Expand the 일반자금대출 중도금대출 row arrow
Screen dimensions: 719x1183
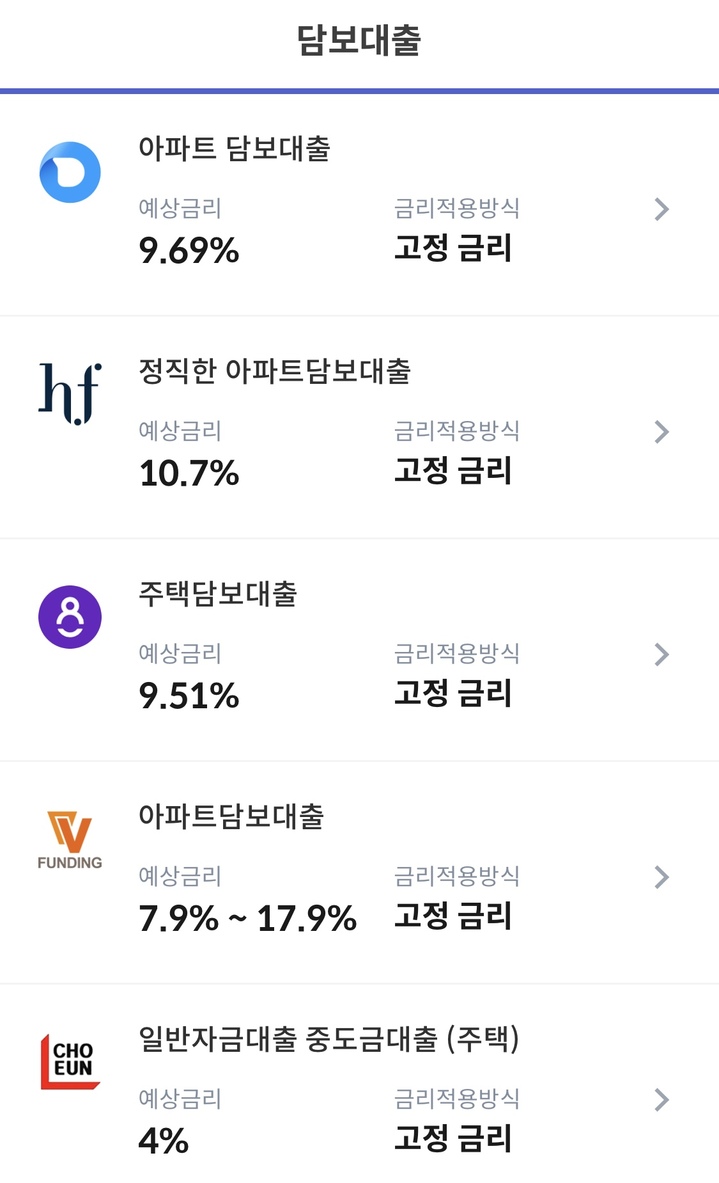(661, 1100)
